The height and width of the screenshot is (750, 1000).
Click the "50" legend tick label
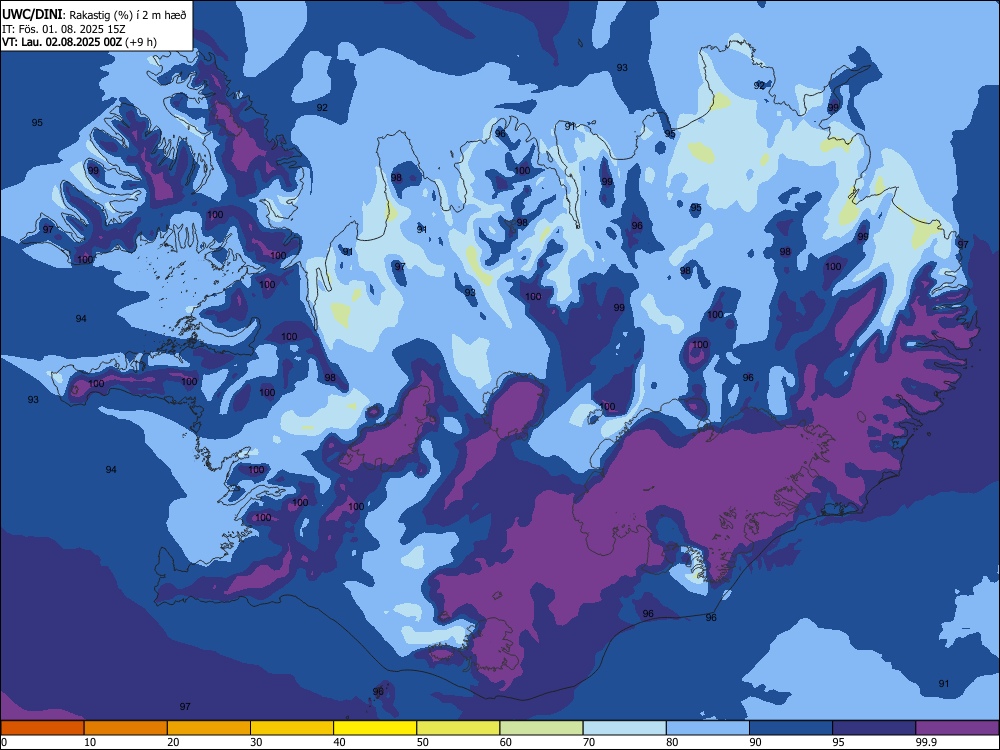(x=423, y=742)
